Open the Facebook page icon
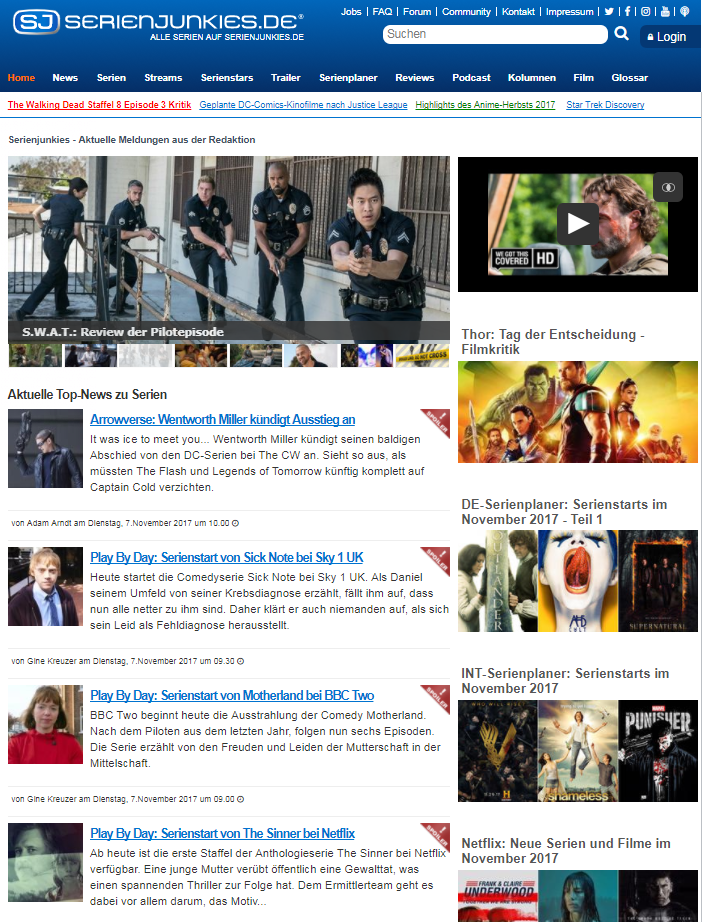This screenshot has width=702, height=922. point(627,11)
